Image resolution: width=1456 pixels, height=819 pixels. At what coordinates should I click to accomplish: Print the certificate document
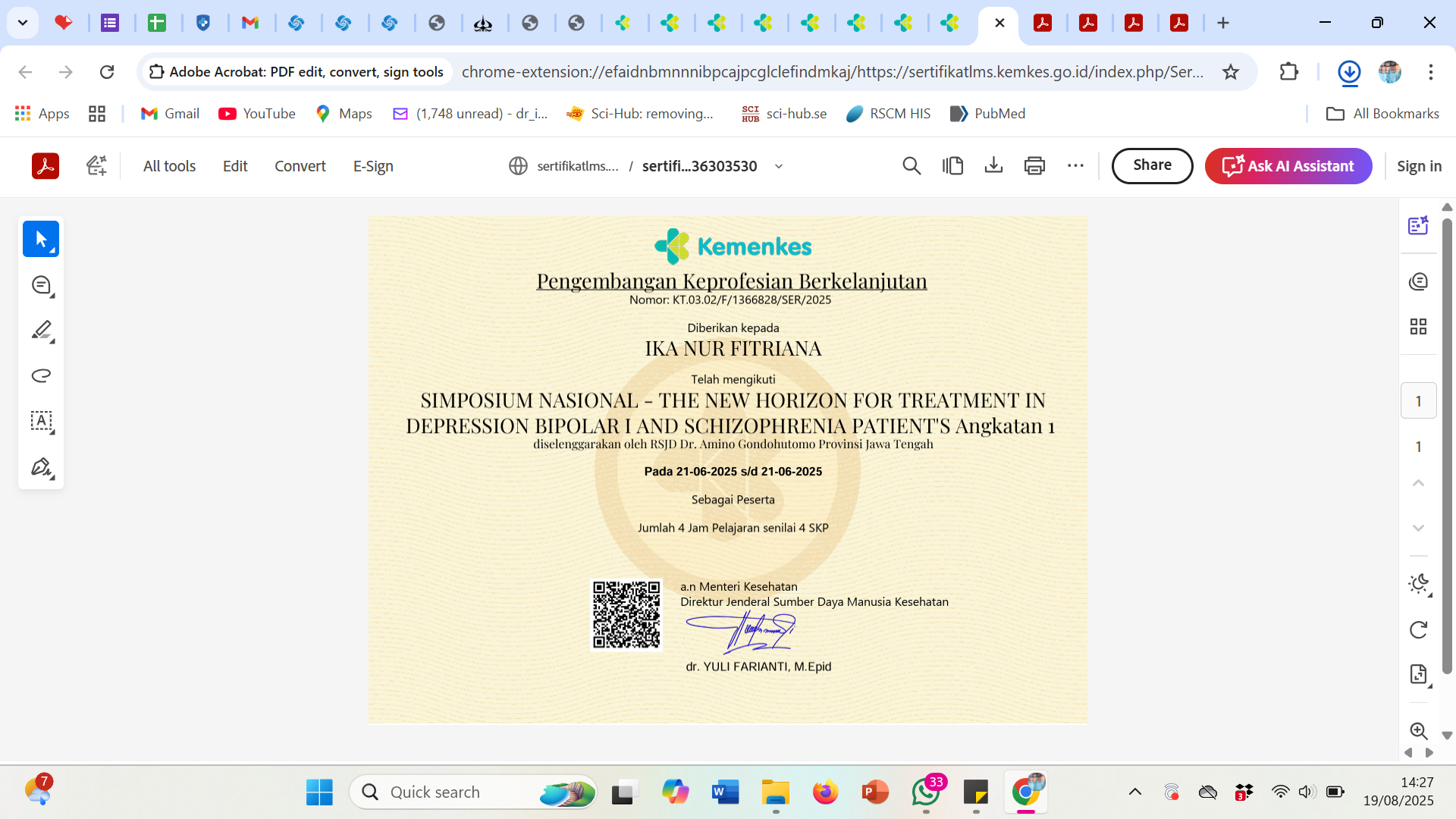click(x=1034, y=166)
